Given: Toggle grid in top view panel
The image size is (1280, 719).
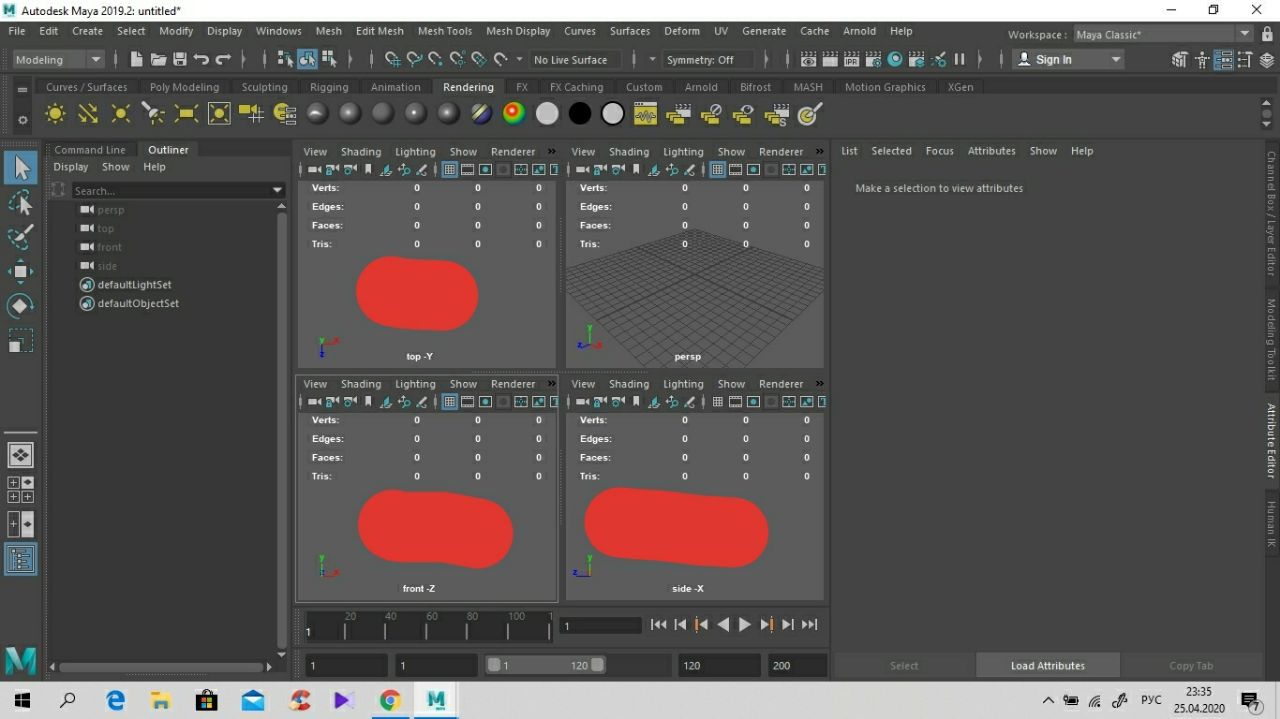Looking at the screenshot, I should click(x=450, y=170).
